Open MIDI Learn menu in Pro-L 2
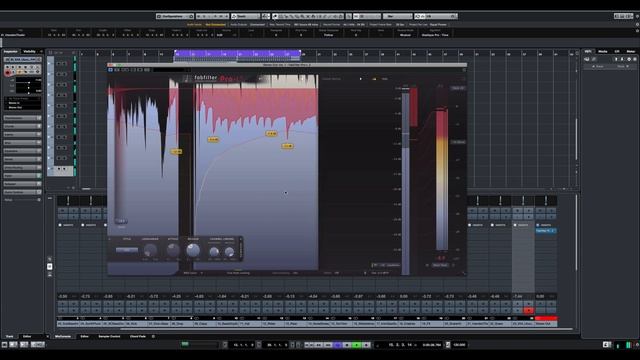The image size is (640, 360). click(192, 273)
